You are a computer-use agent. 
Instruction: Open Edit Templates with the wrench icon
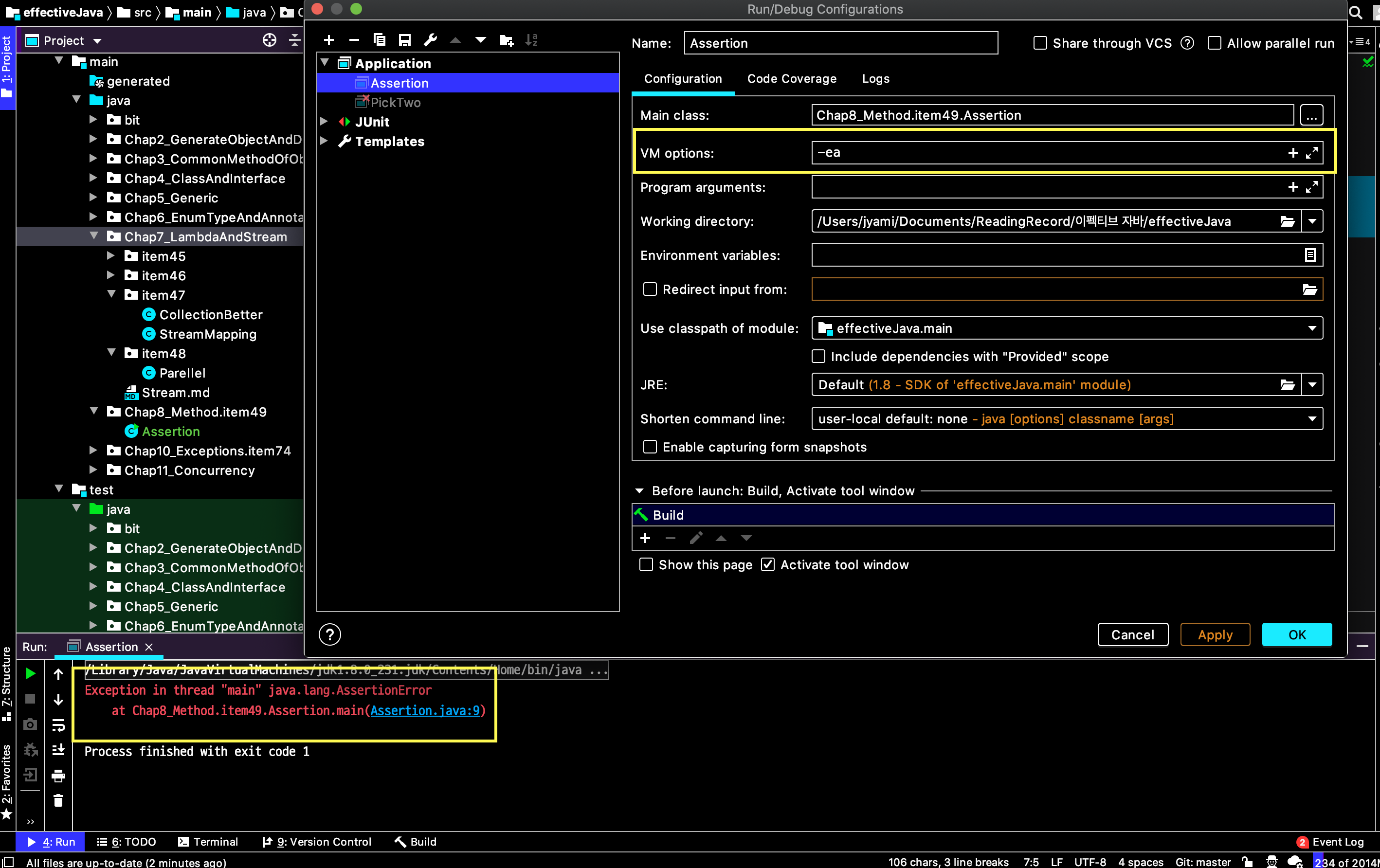pyautogui.click(x=430, y=39)
